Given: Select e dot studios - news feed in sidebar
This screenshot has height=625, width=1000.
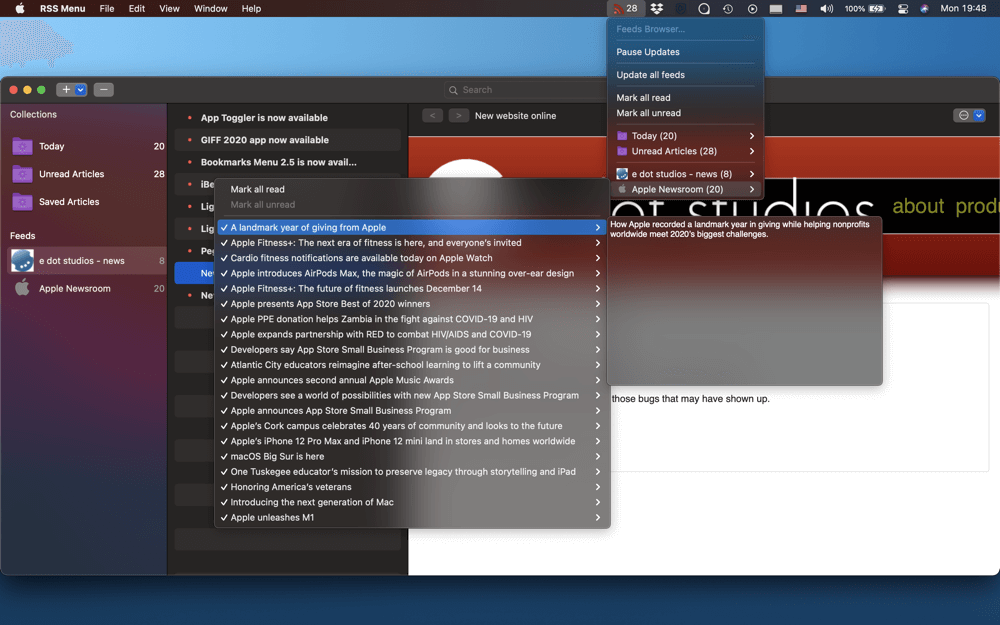Looking at the screenshot, I should pyautogui.click(x=87, y=261).
